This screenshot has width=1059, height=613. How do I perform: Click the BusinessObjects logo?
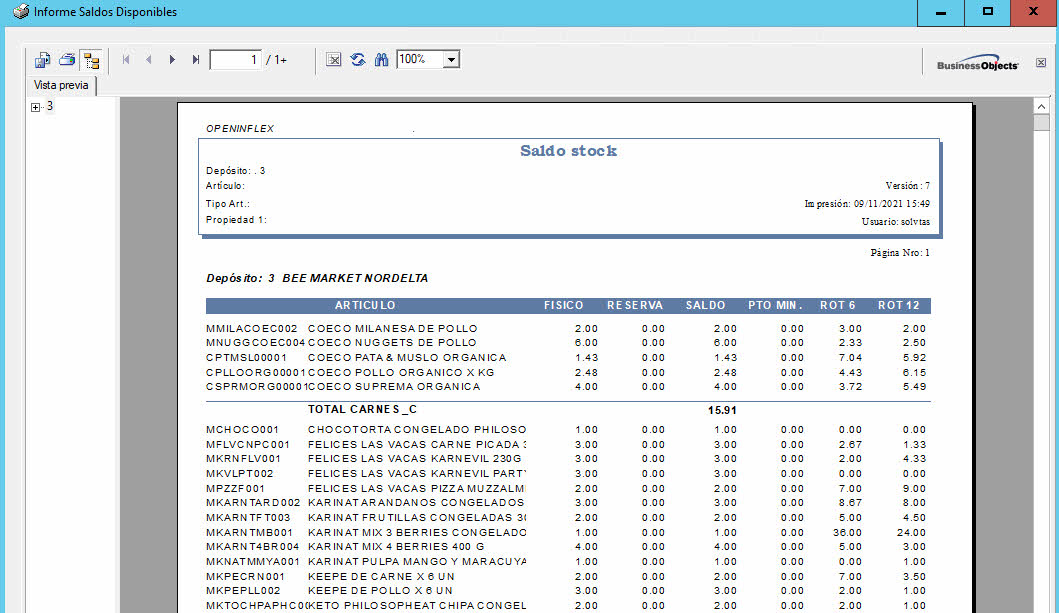977,63
